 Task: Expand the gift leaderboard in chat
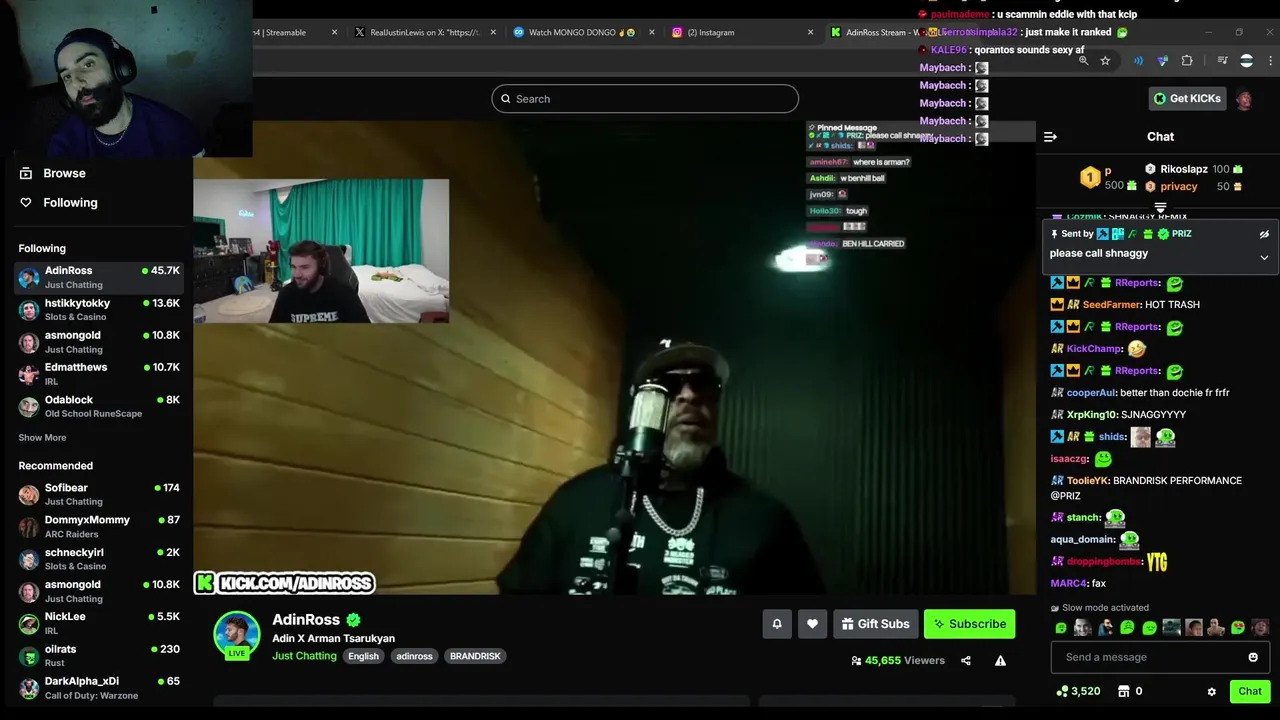[1160, 208]
